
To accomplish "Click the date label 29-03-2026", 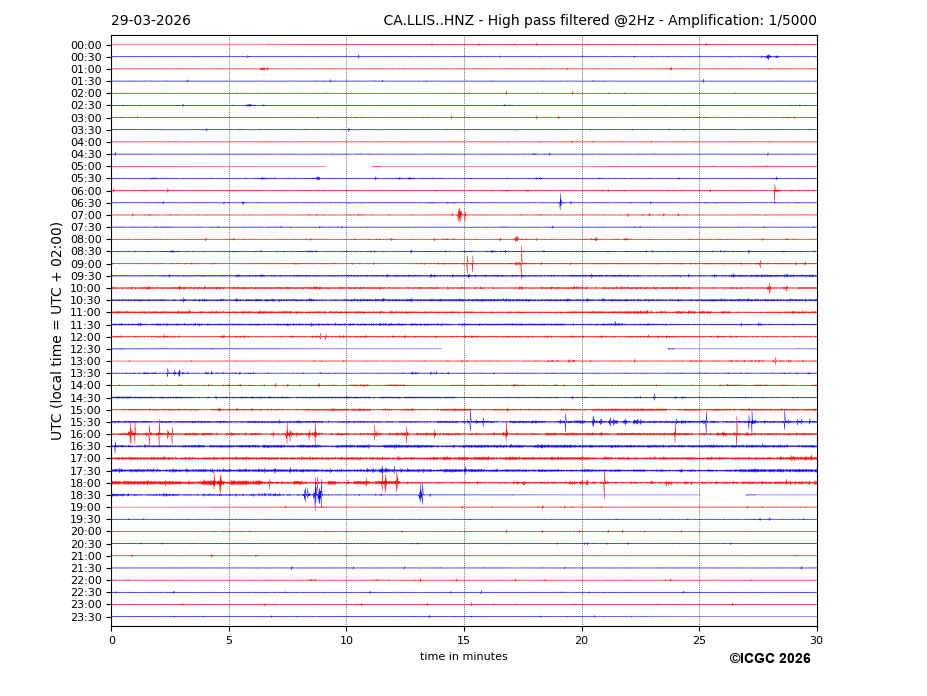I will coord(150,21).
